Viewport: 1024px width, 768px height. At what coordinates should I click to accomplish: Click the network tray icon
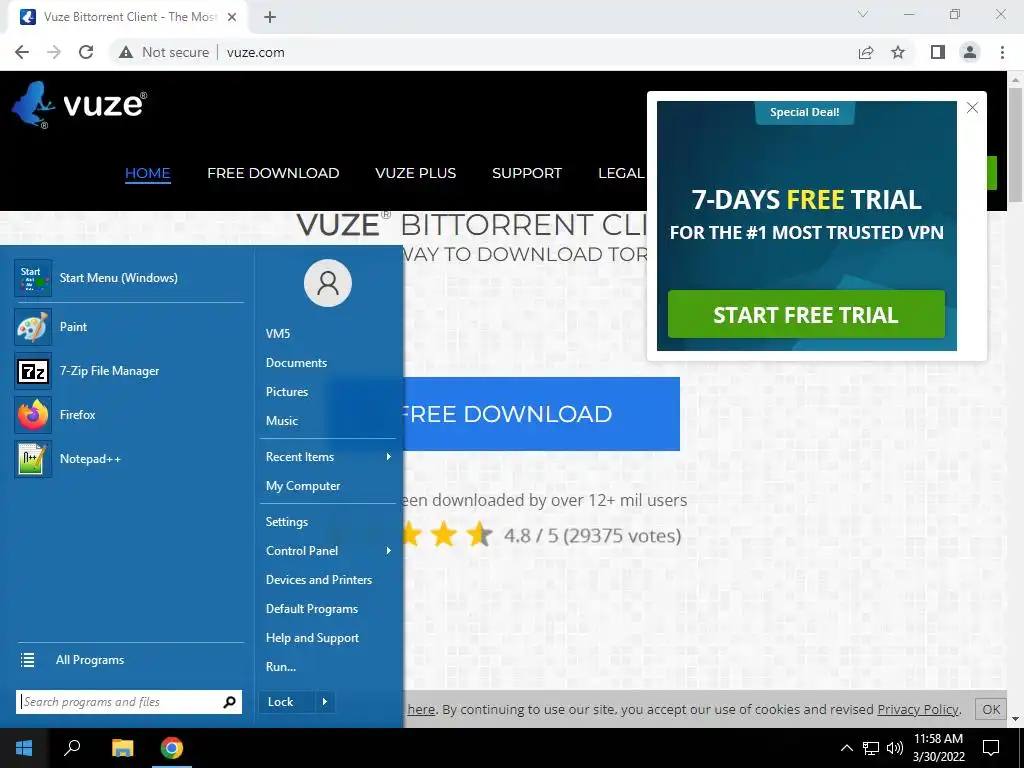click(x=871, y=748)
